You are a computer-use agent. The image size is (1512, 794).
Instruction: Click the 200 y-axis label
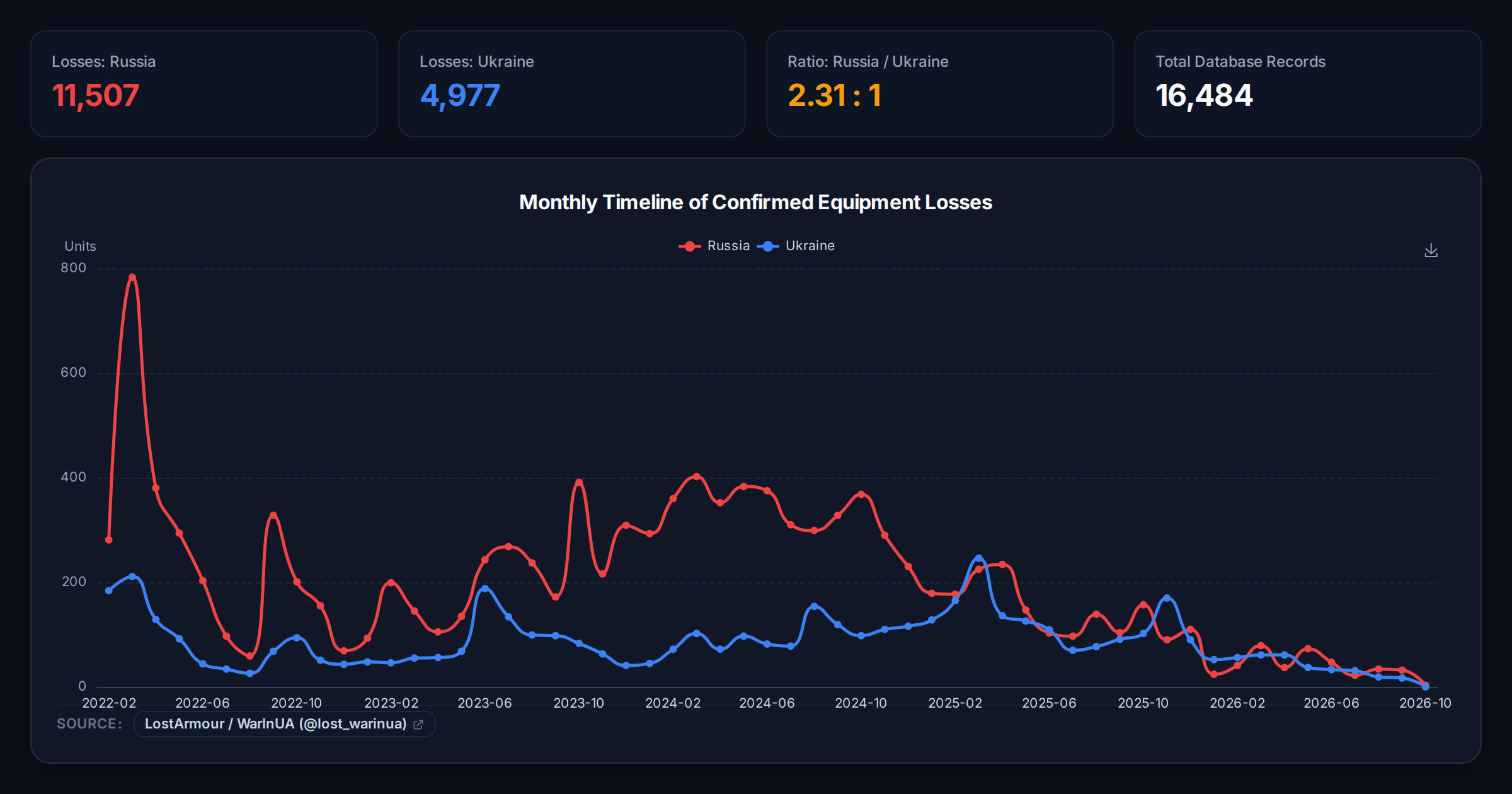[74, 582]
